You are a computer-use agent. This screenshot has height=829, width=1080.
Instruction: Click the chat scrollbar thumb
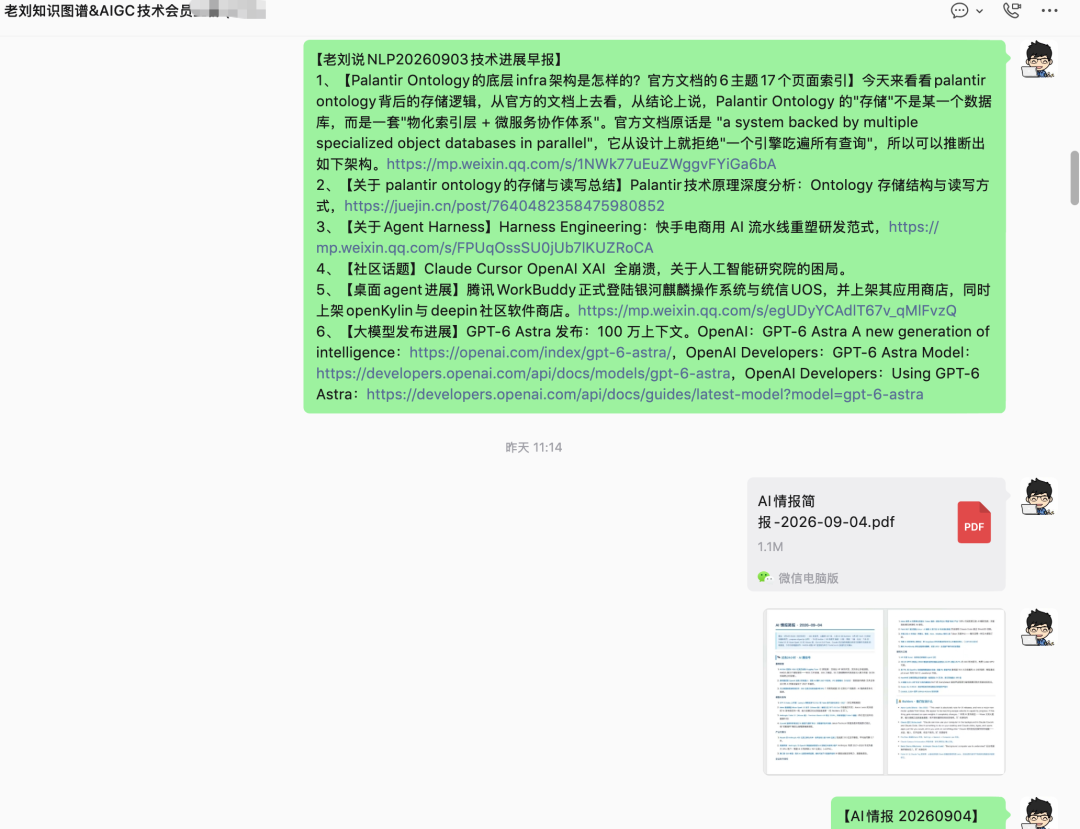pyautogui.click(x=1074, y=178)
